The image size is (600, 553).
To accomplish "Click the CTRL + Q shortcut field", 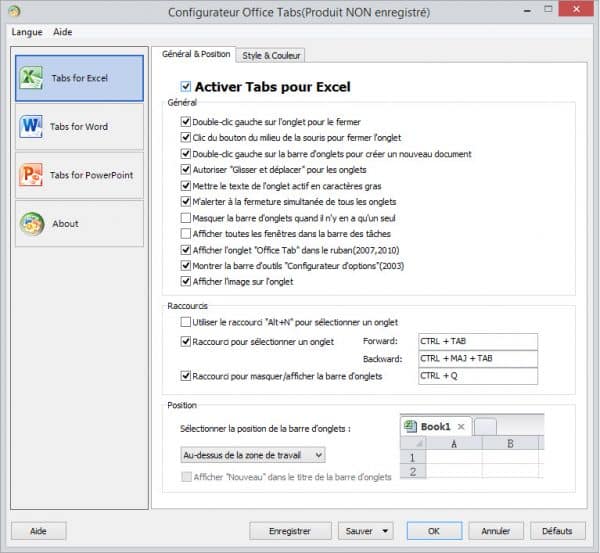I will [x=478, y=376].
